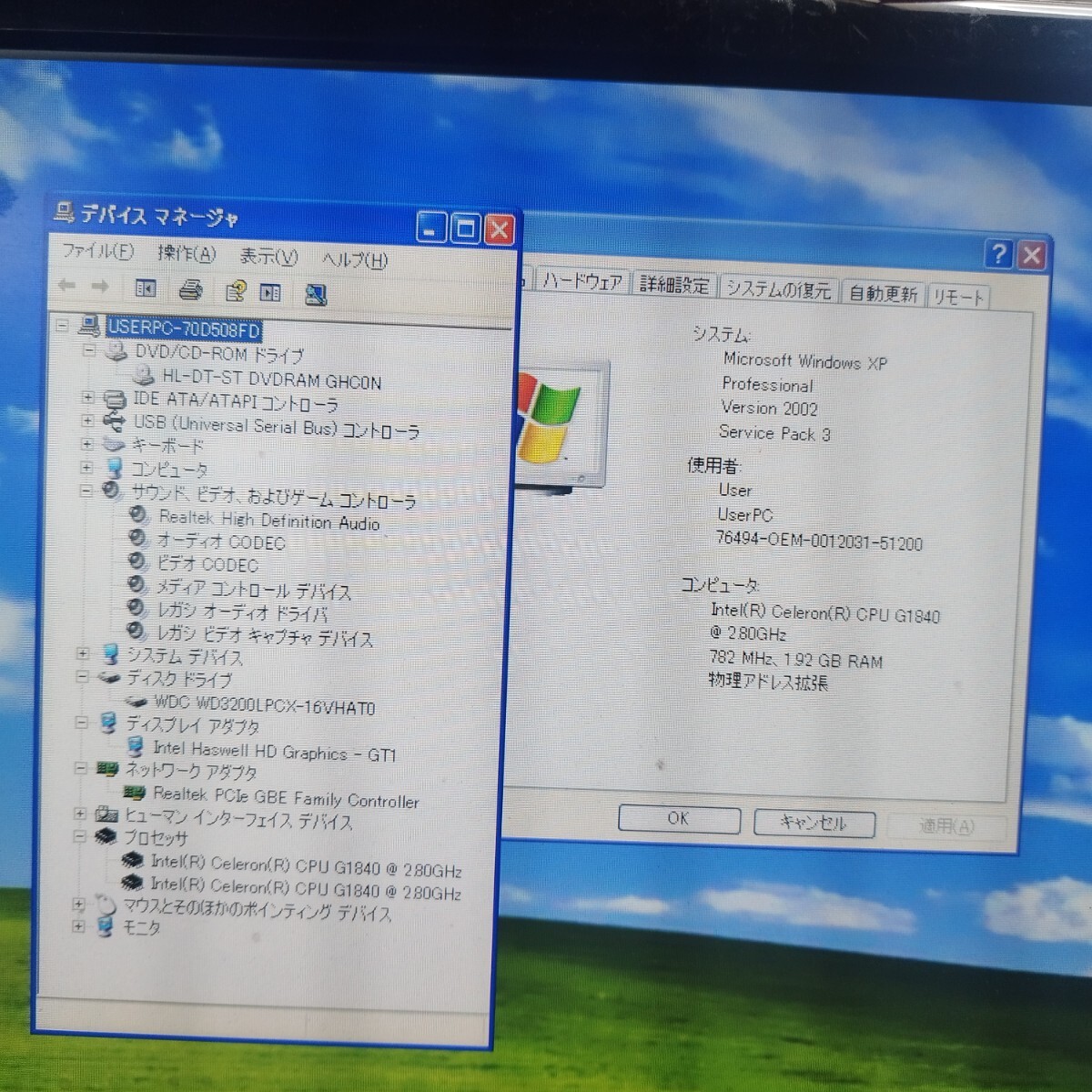Image resolution: width=1092 pixels, height=1092 pixels.
Task: Select second Intel Celeron G1840 processor icon
Action: [x=132, y=882]
